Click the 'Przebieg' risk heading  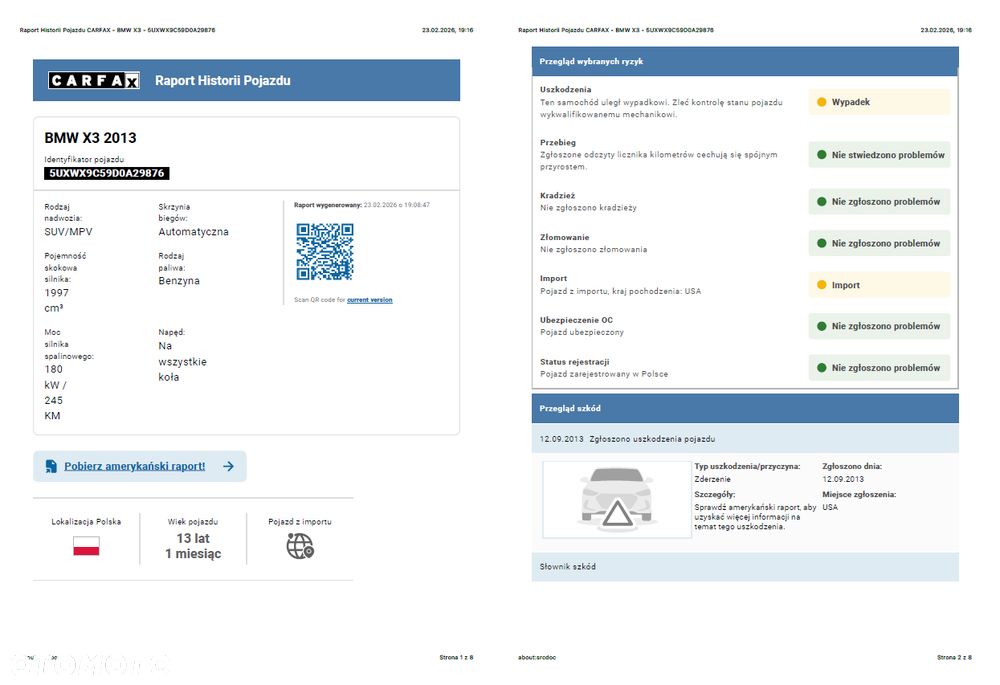(x=557, y=142)
